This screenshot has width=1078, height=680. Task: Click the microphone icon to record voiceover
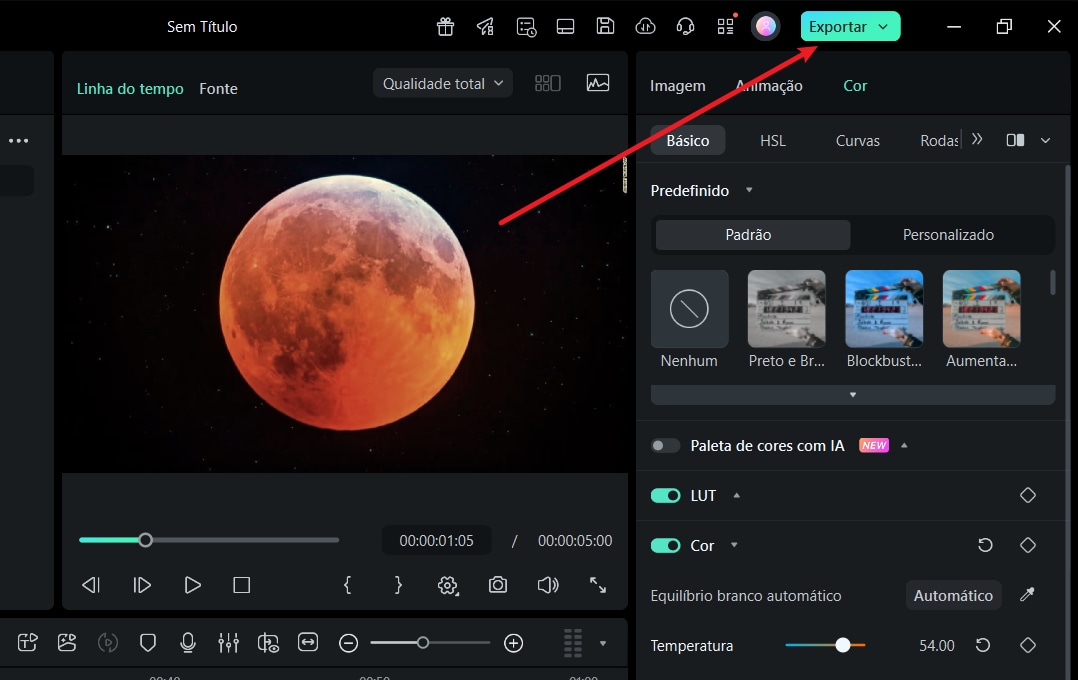[x=188, y=643]
